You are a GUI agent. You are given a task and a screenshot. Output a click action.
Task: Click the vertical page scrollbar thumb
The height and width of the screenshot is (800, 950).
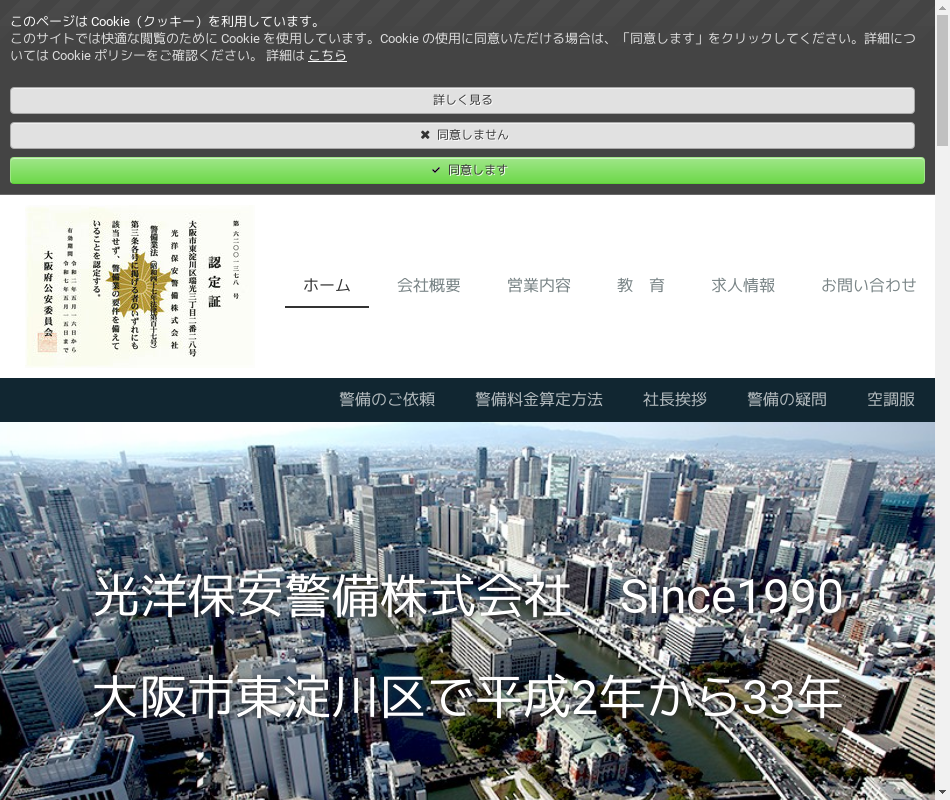pos(942,79)
